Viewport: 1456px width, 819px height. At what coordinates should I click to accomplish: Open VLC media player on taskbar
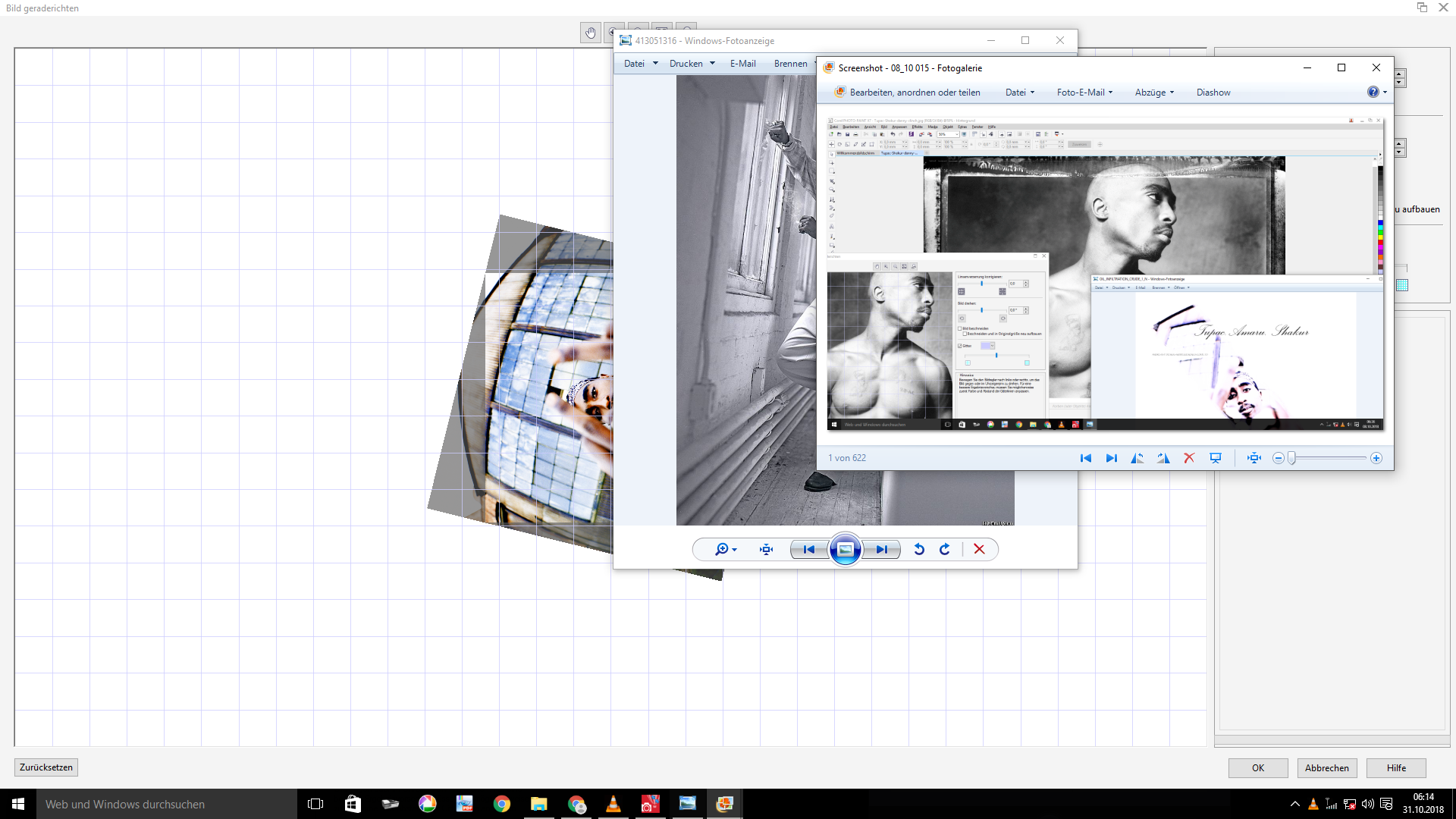pos(613,804)
